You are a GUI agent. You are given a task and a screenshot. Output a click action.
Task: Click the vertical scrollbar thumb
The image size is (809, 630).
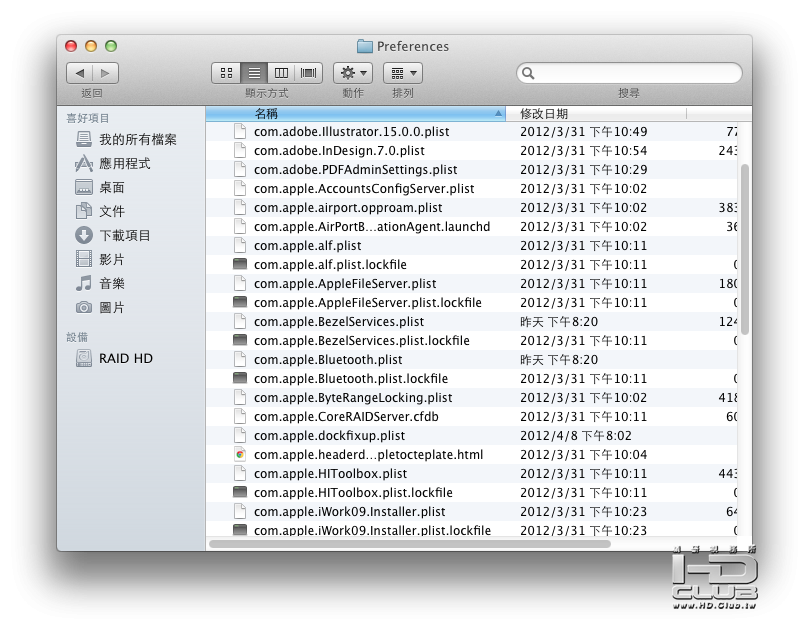744,249
